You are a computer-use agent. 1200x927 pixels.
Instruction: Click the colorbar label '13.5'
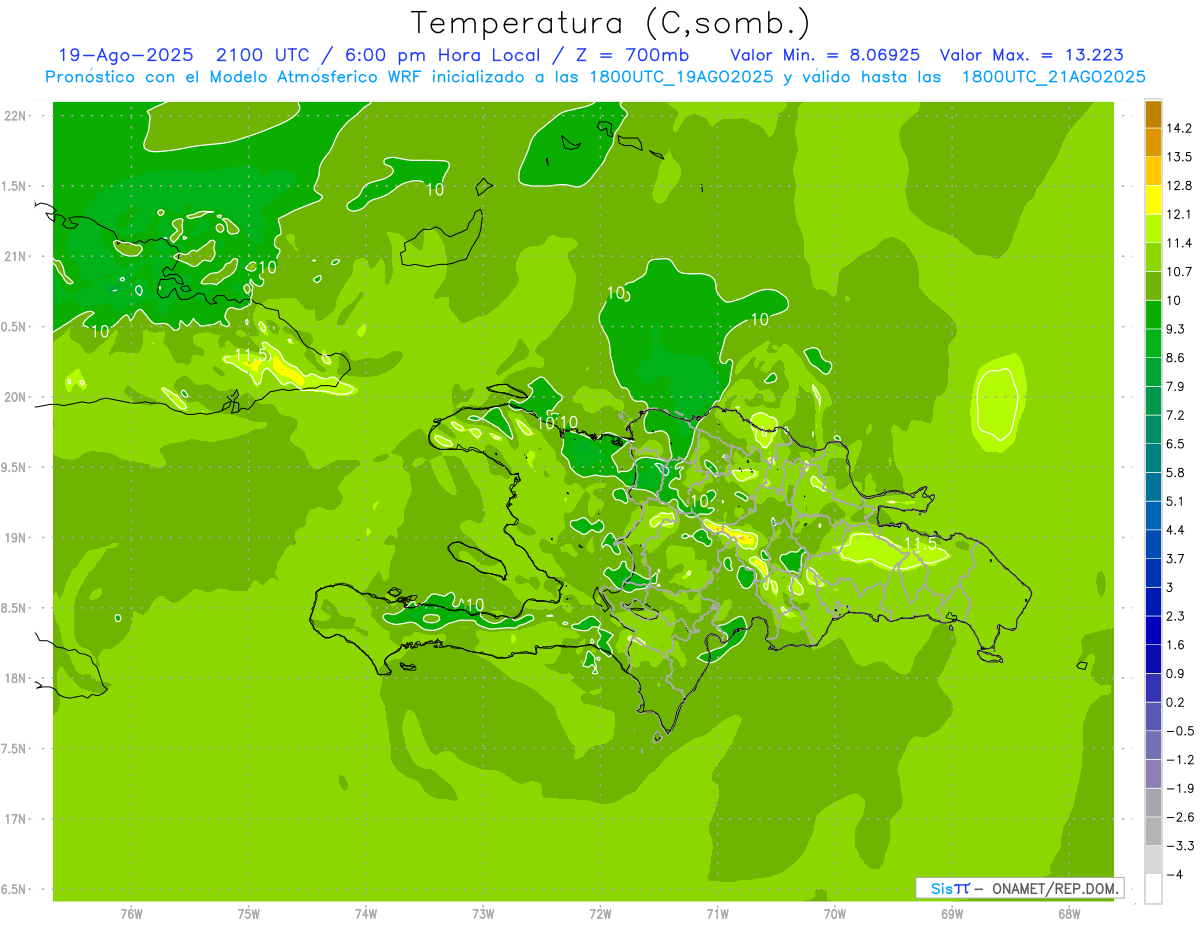tap(1178, 157)
